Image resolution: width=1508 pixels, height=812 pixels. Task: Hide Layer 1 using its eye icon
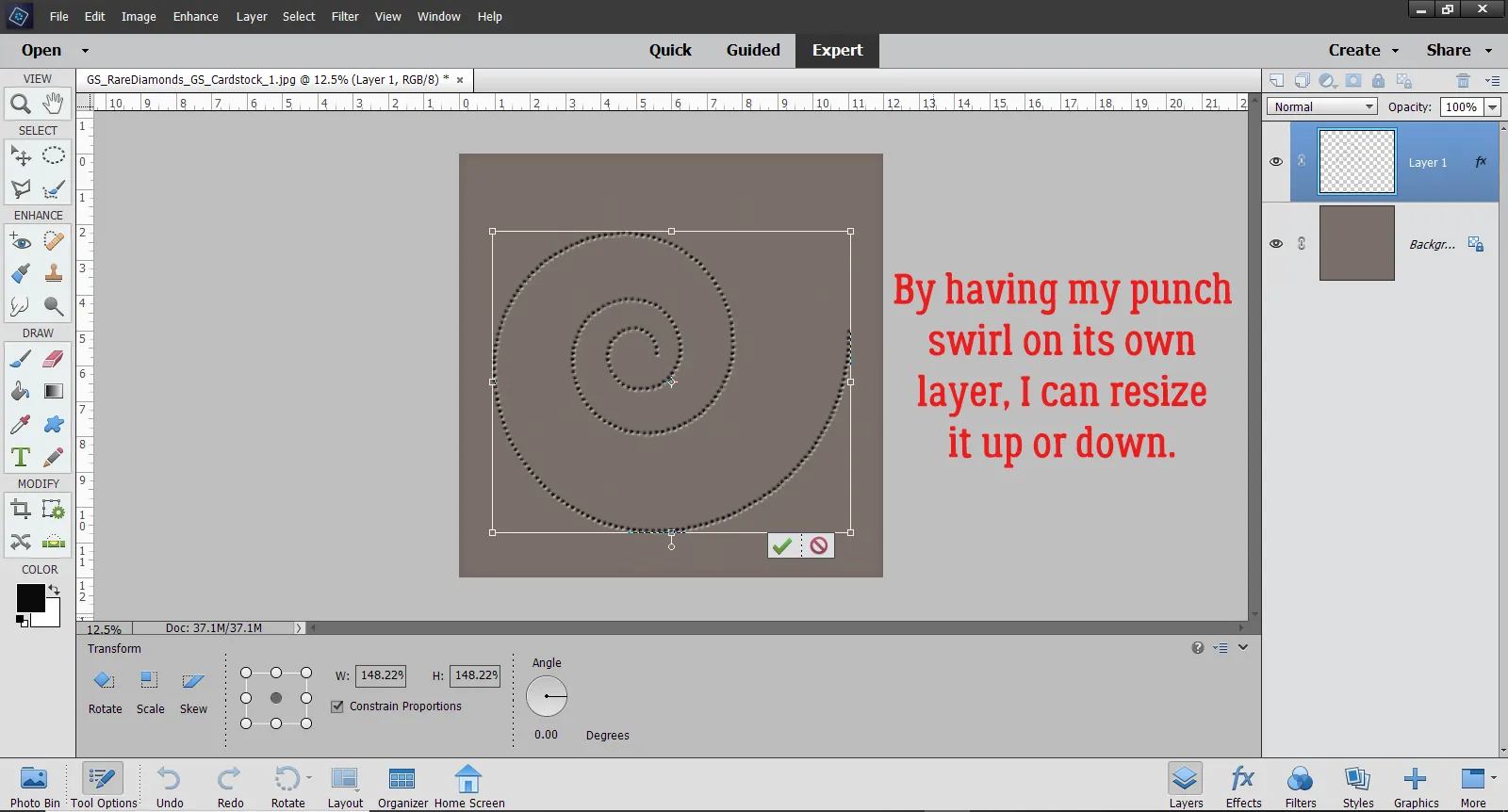click(x=1276, y=162)
